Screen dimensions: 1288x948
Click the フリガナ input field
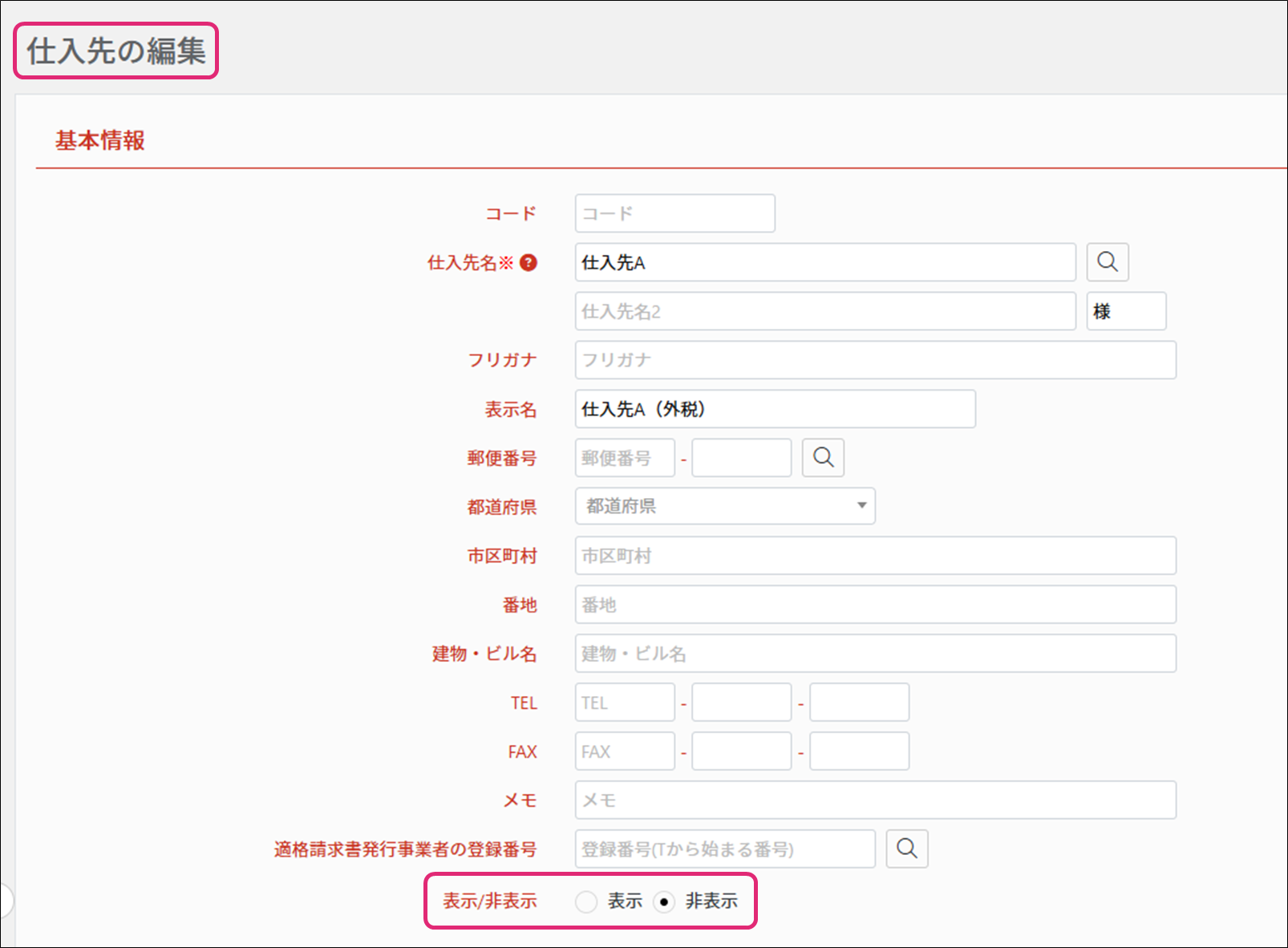pyautogui.click(x=875, y=360)
